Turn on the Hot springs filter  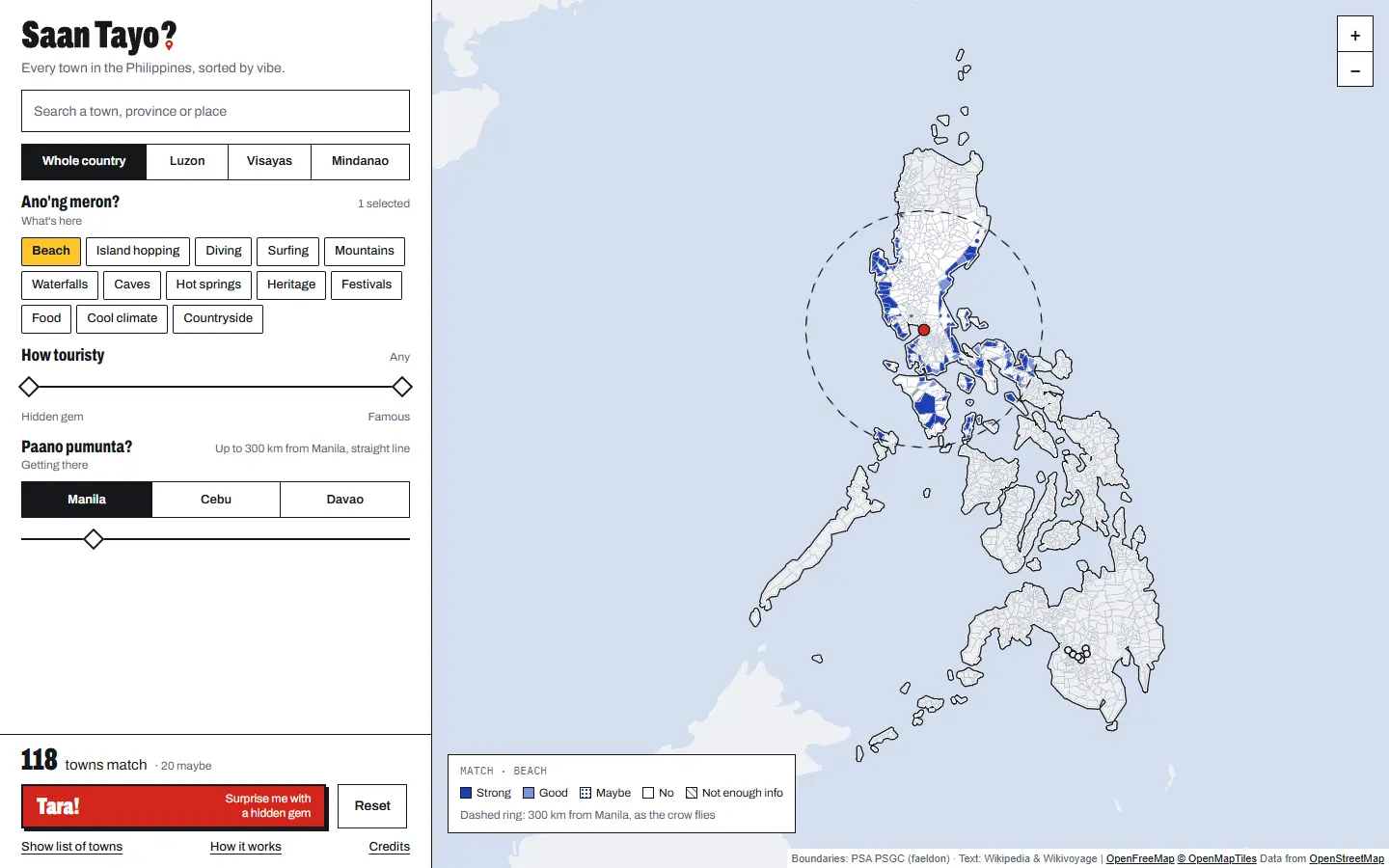tap(208, 285)
